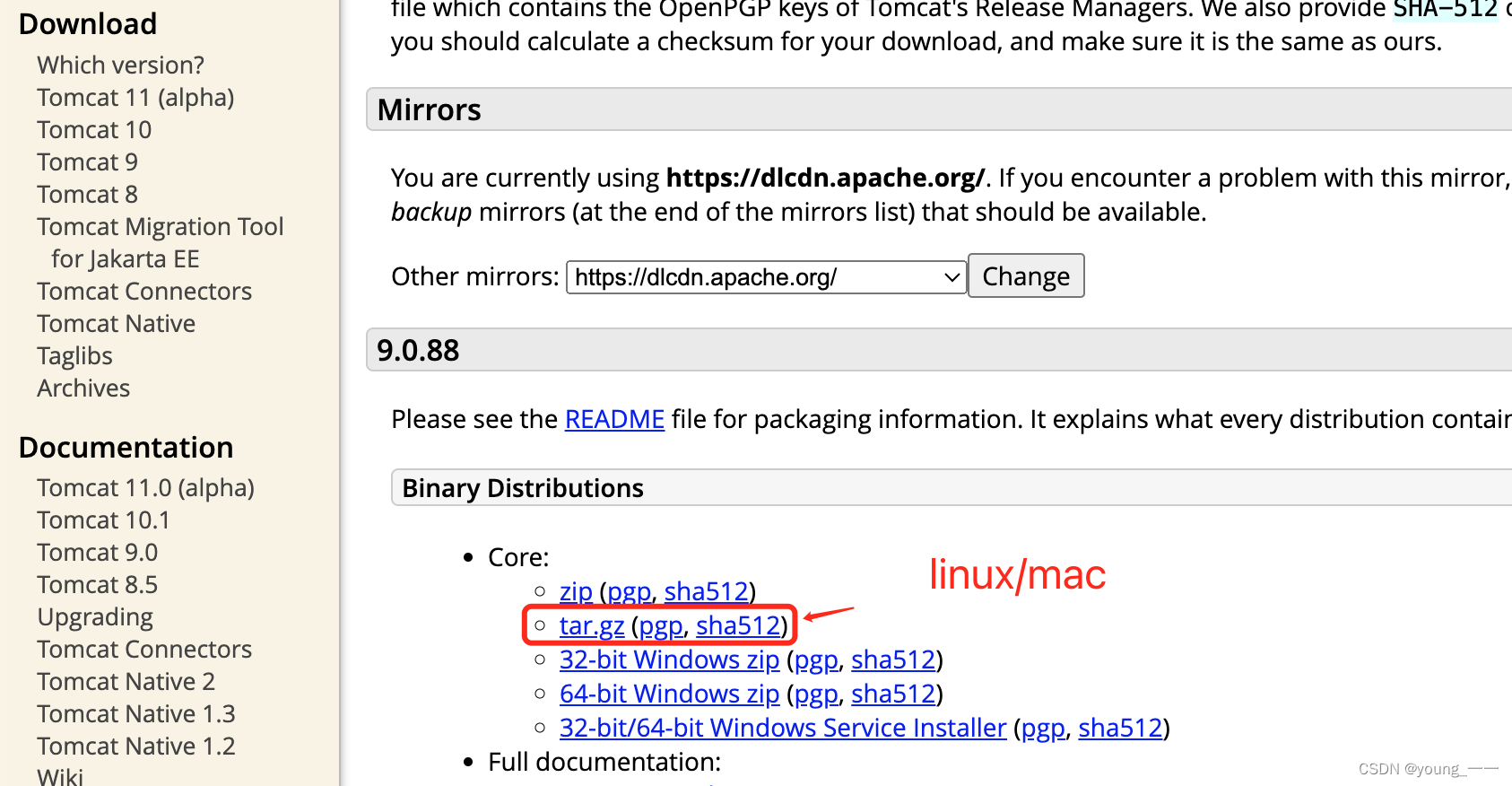The width and height of the screenshot is (1512, 786).
Task: Open the README file link
Action: [x=614, y=420]
